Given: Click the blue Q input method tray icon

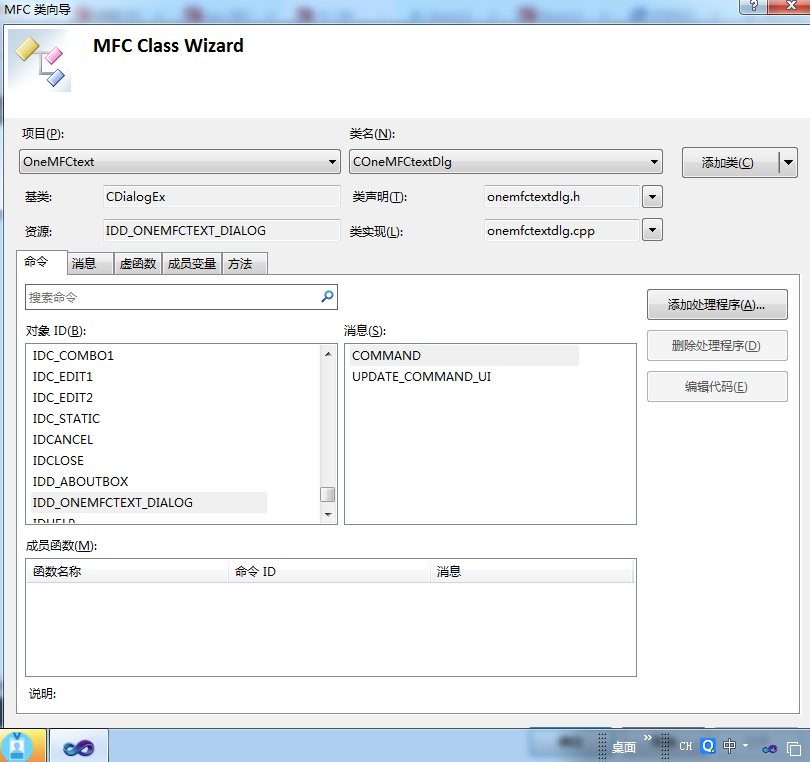Looking at the screenshot, I should (707, 745).
